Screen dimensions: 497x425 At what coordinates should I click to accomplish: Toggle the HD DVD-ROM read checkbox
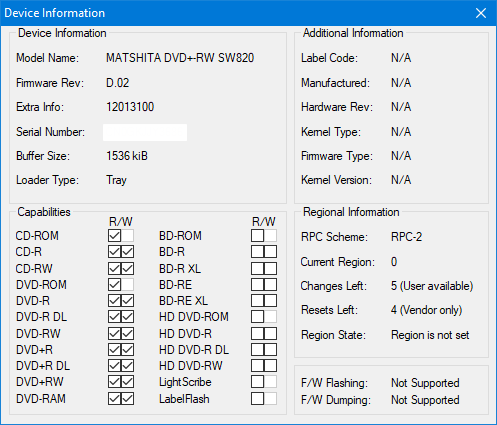point(257,317)
